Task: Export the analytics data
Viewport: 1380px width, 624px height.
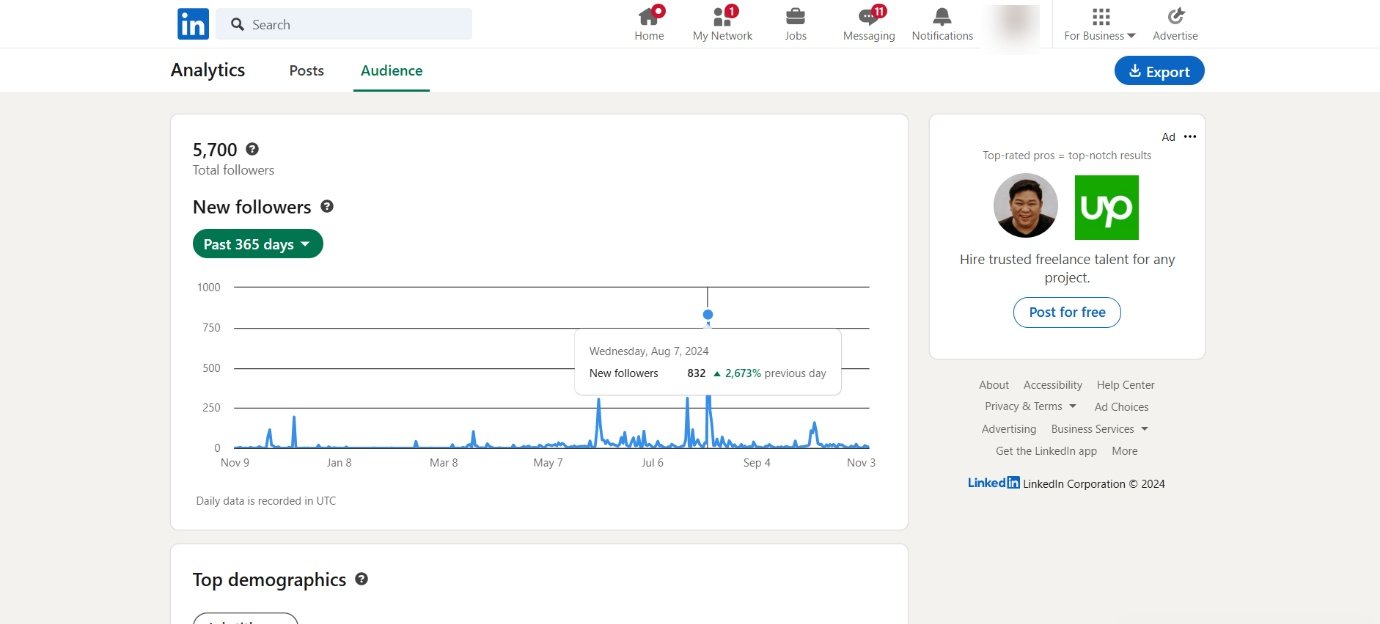Action: tap(1159, 71)
